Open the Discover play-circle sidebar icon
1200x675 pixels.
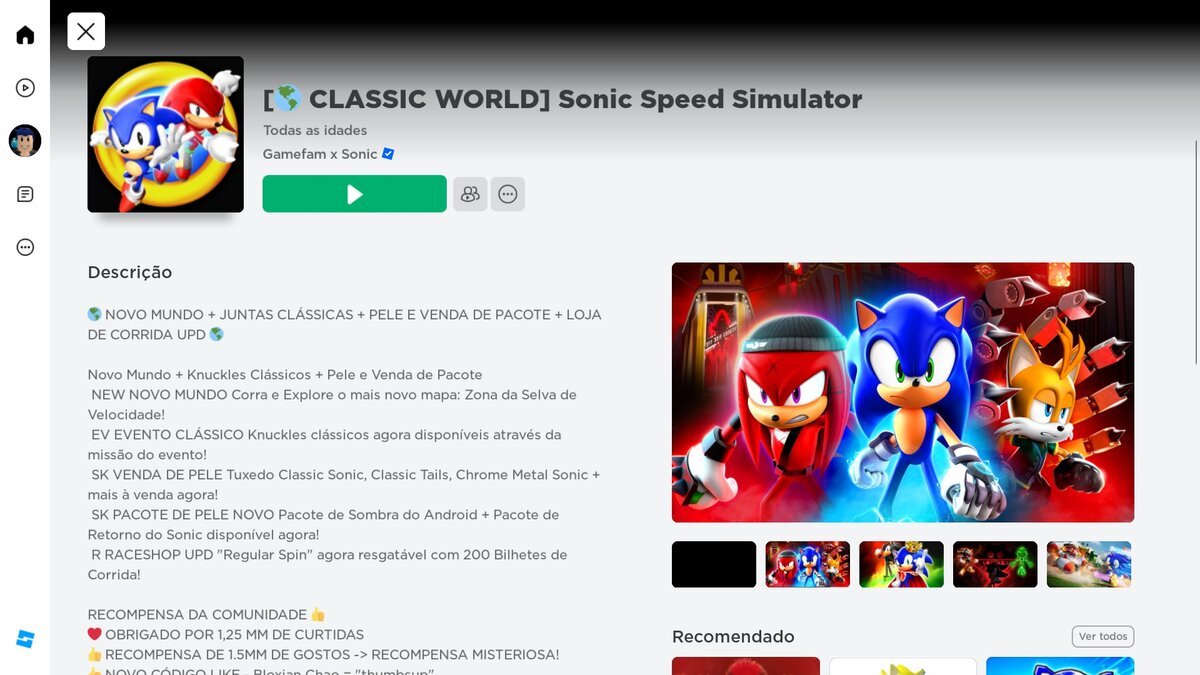tap(25, 88)
